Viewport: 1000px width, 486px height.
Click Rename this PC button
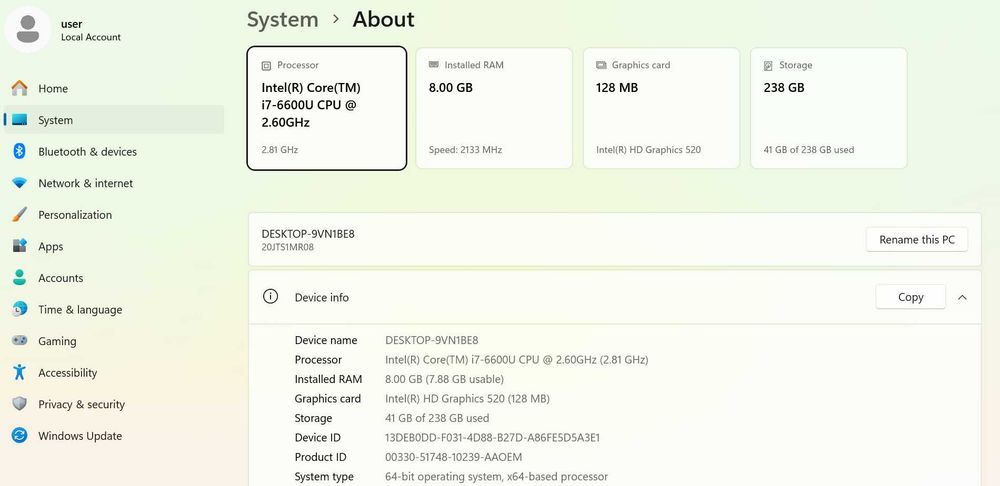[x=916, y=240]
